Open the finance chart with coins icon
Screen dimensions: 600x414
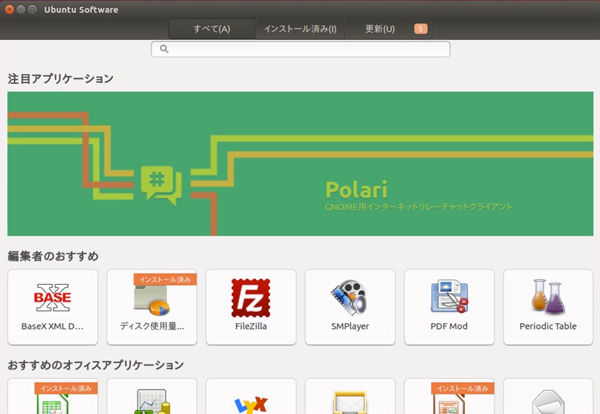coord(152,402)
